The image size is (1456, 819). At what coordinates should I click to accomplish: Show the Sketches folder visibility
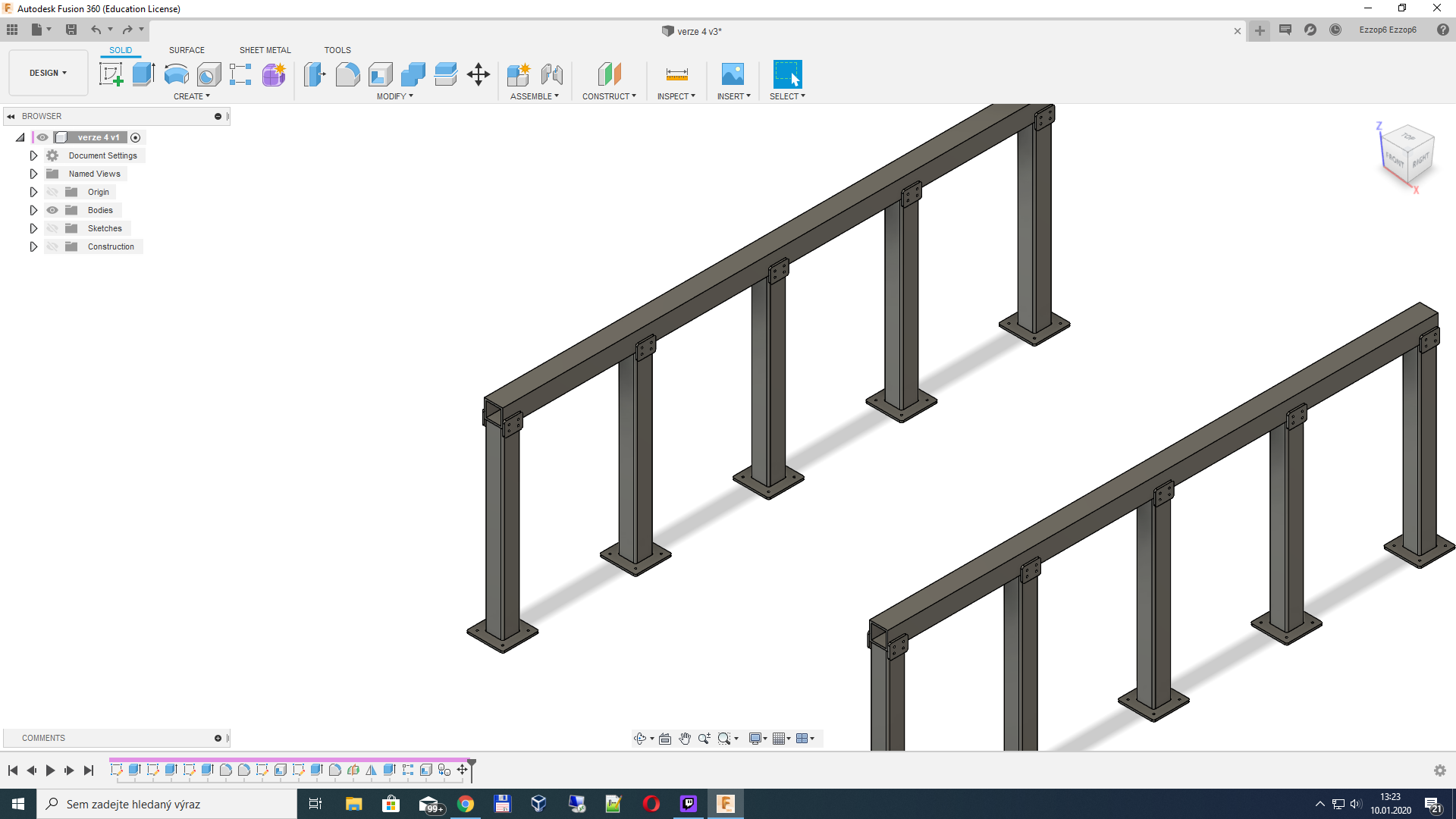pos(52,228)
